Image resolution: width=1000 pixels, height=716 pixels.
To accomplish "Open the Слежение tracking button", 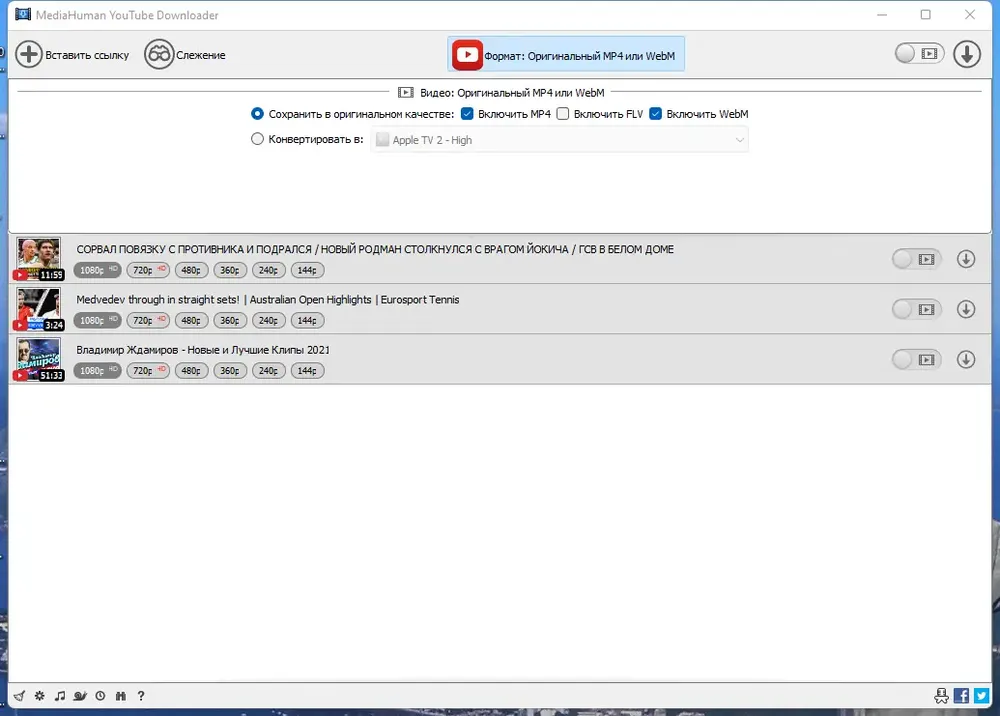I will (185, 55).
